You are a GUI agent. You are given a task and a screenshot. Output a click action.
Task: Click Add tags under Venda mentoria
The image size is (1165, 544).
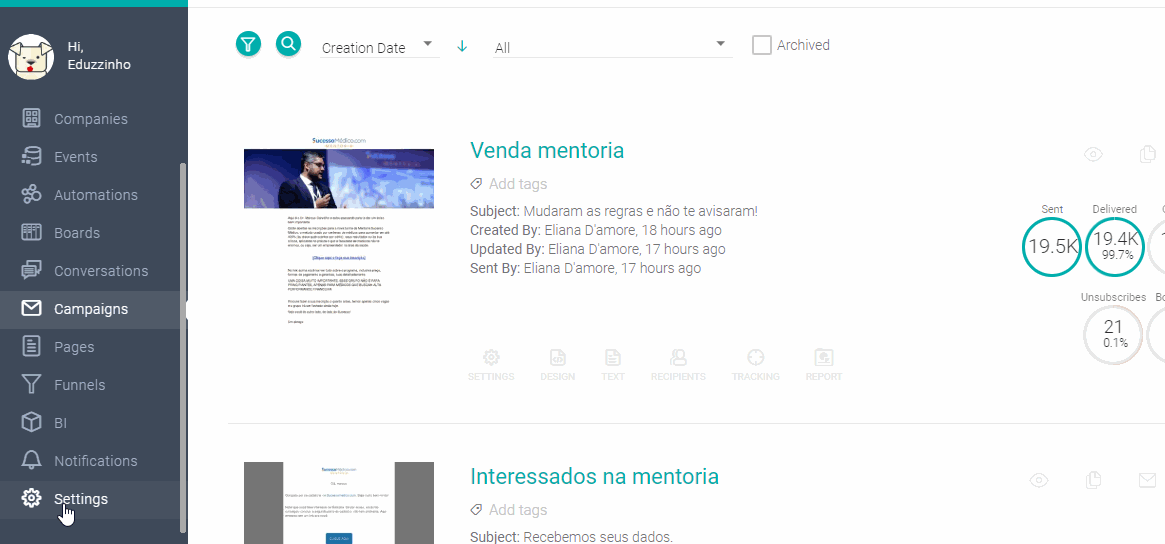(x=517, y=184)
